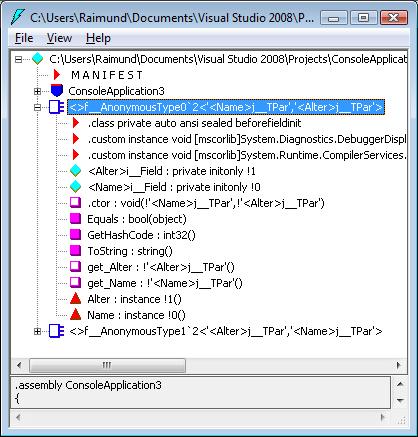
Task: Click the red arrow icon of .class private row
Action: 76,123
